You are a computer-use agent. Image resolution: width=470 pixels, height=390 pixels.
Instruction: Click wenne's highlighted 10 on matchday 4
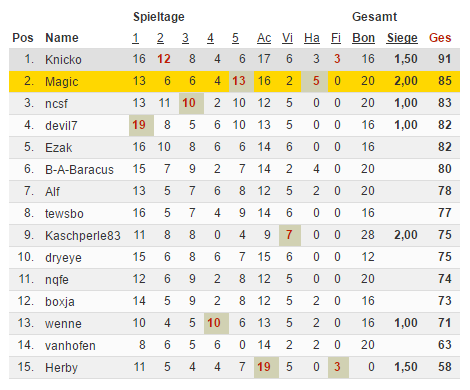click(216, 323)
